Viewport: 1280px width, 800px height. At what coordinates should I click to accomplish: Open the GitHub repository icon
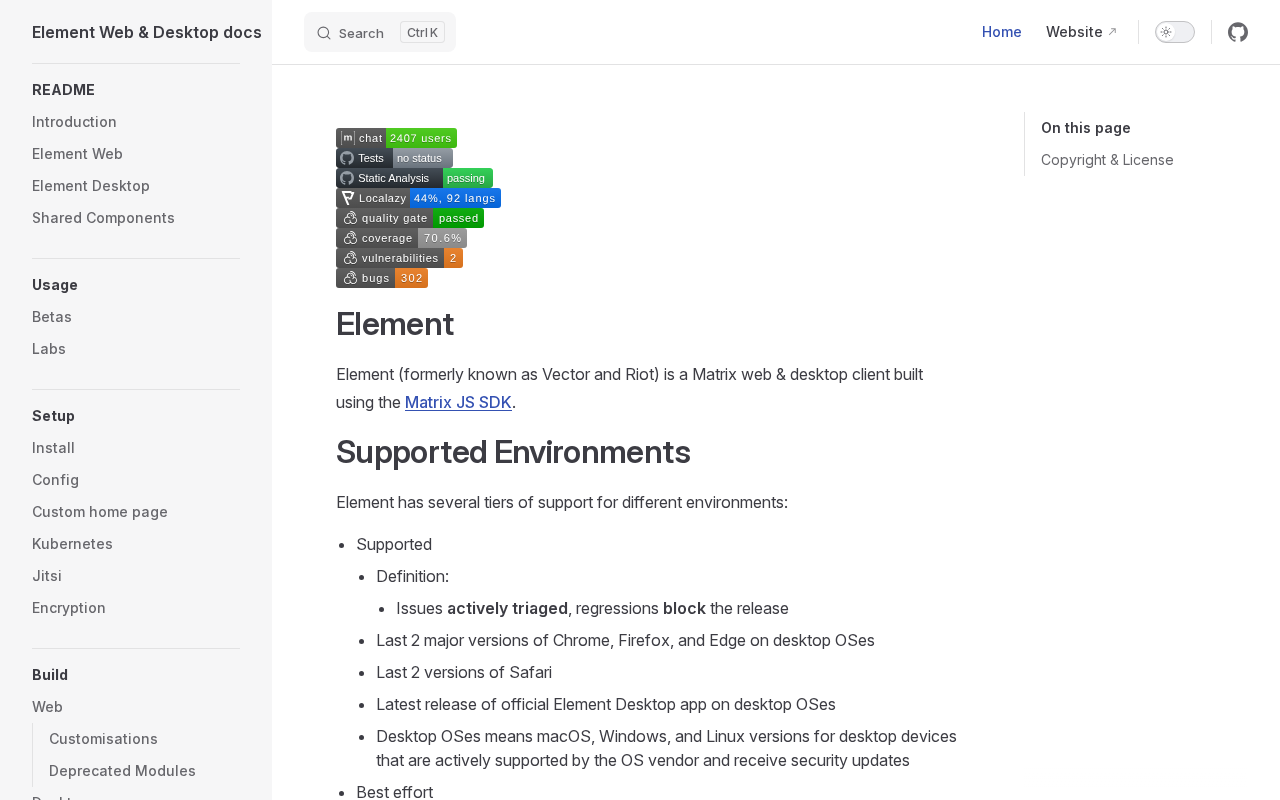coord(1238,32)
